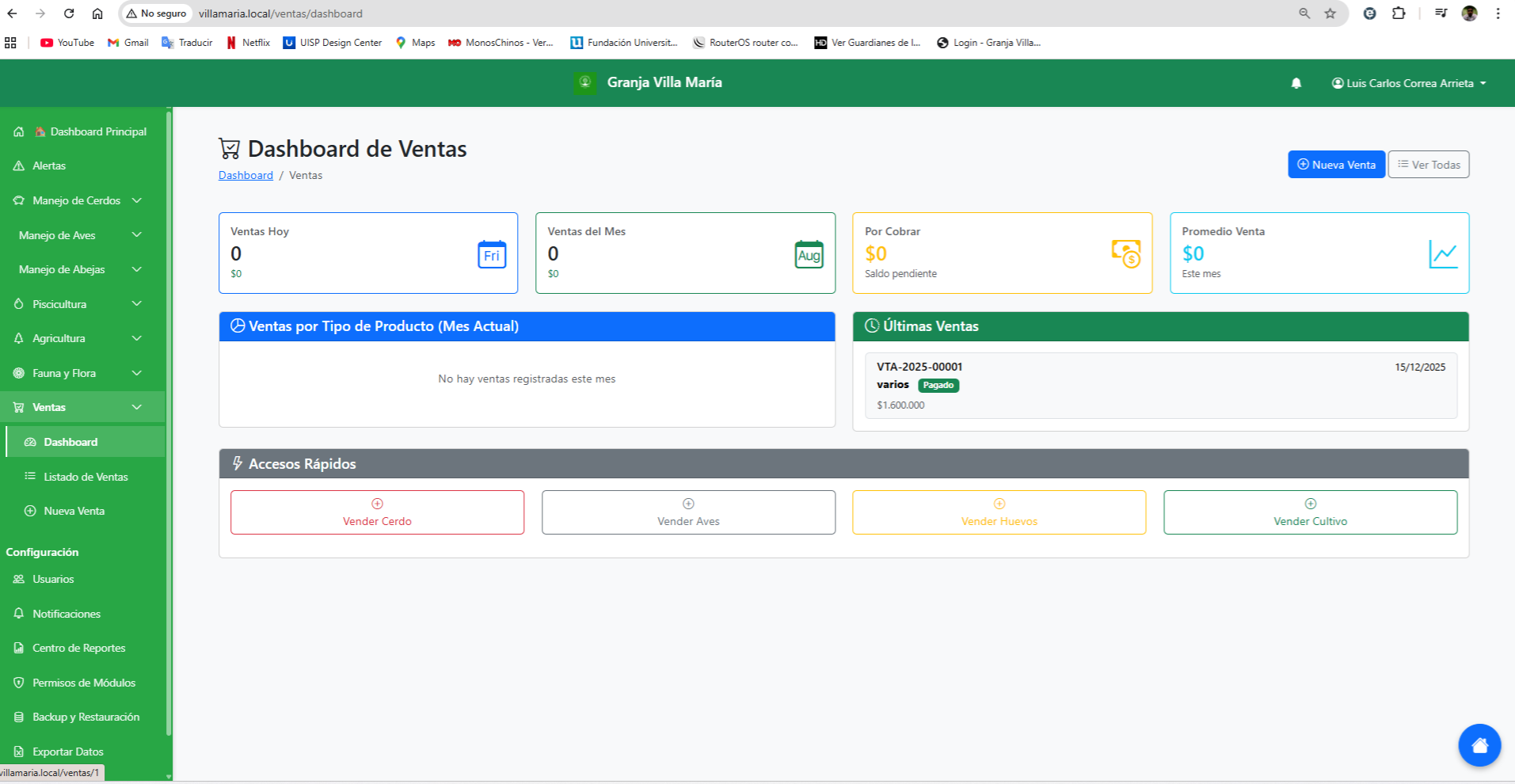Click the Alertas warning icon

17,166
